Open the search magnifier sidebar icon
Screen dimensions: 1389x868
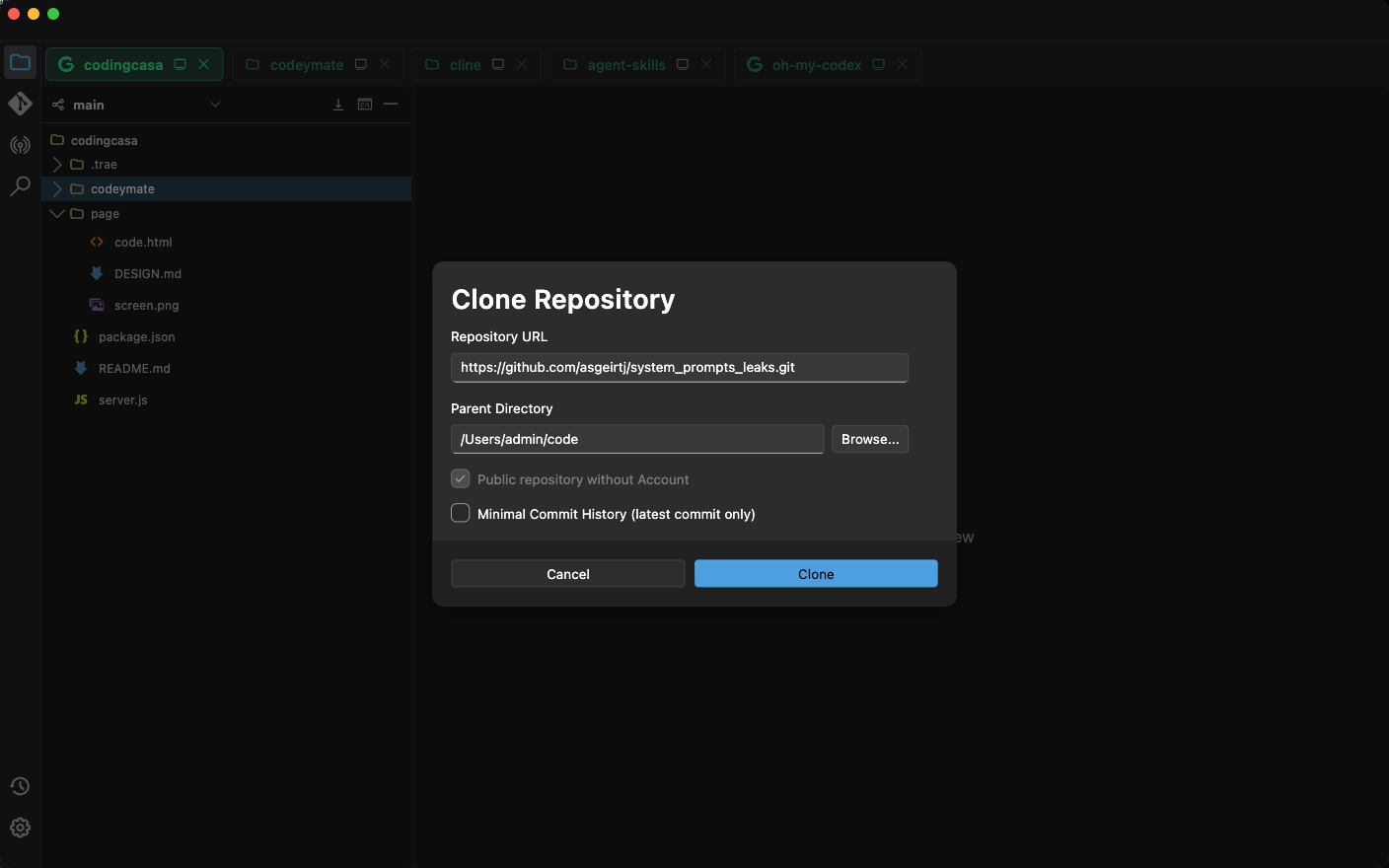20,186
